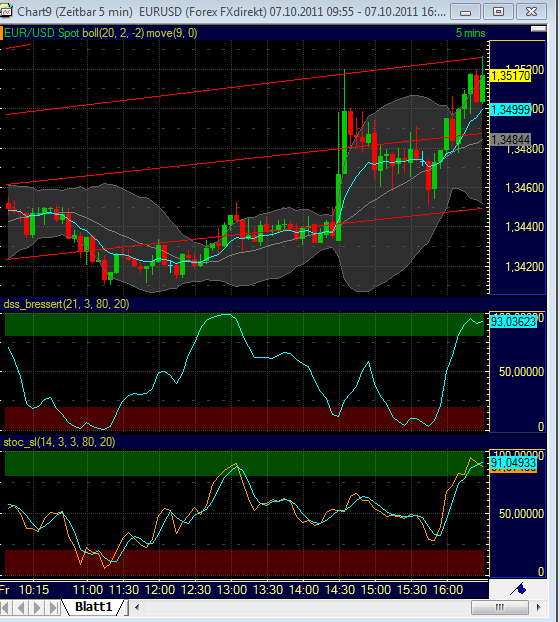Click the 50,00000 label on stoc_sl scale
Image resolution: width=560 pixels, height=622 pixels.
click(x=521, y=514)
